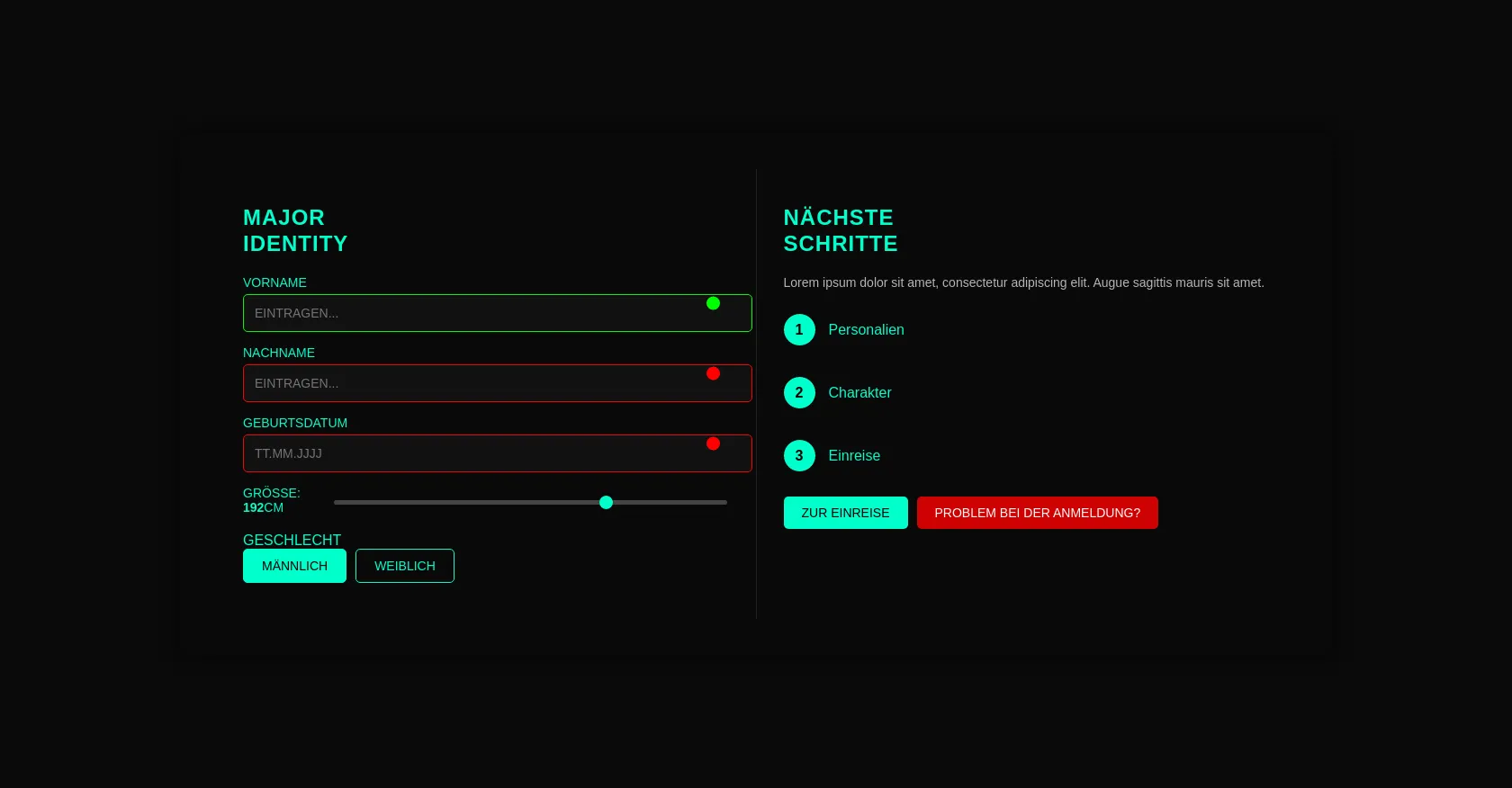The width and height of the screenshot is (1512, 788).
Task: Click Problem bei der Anmeldung button
Action: coord(1037,513)
